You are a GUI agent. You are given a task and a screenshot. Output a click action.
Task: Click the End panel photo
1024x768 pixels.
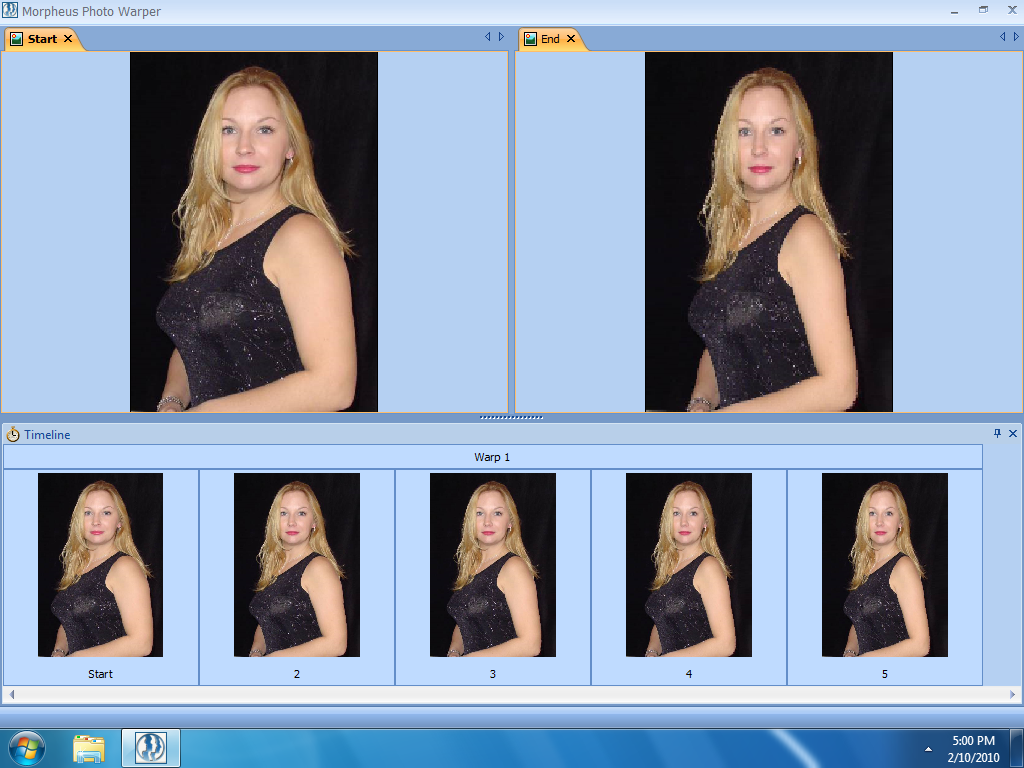(769, 232)
